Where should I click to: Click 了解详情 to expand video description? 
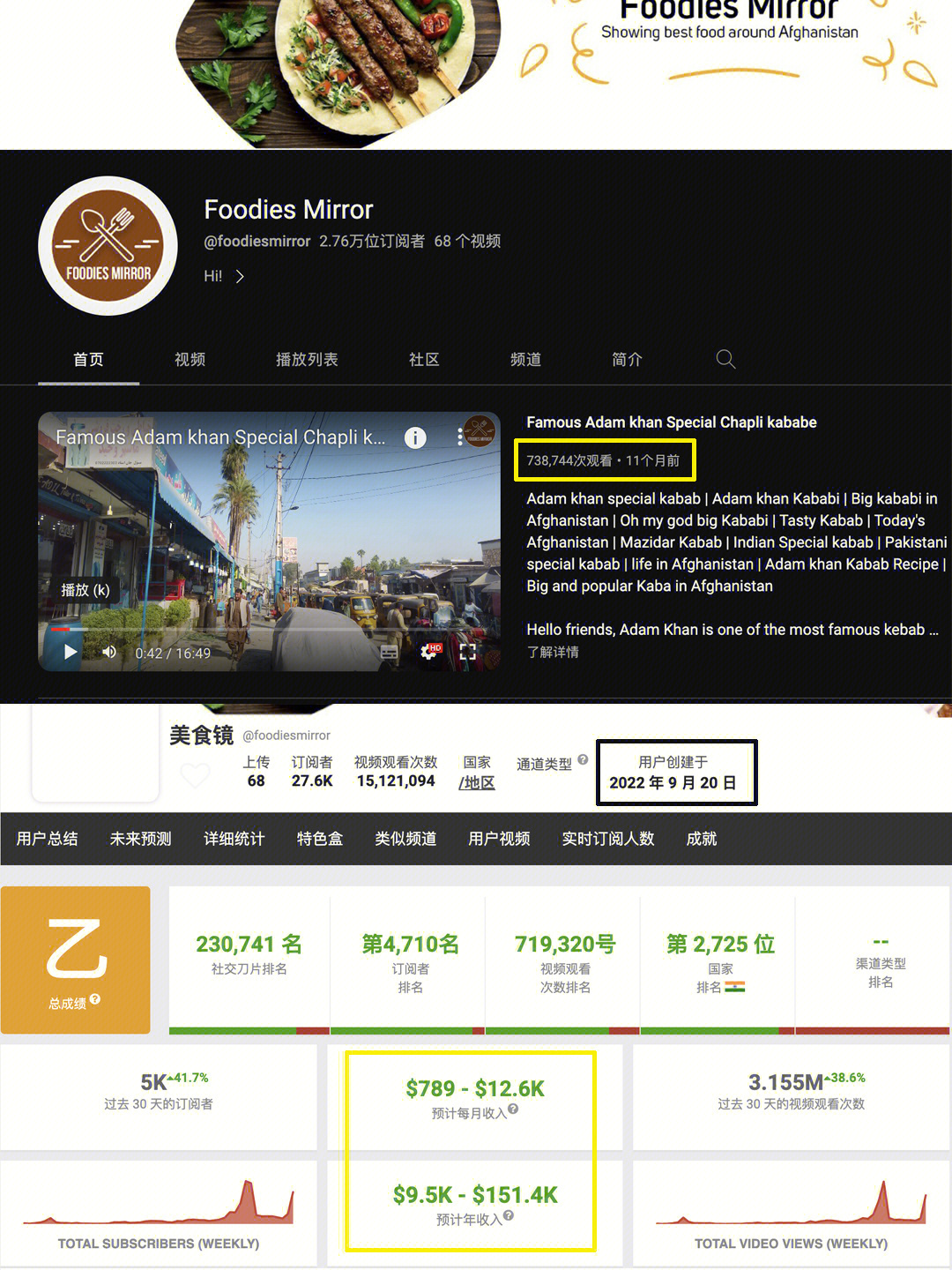[x=553, y=652]
